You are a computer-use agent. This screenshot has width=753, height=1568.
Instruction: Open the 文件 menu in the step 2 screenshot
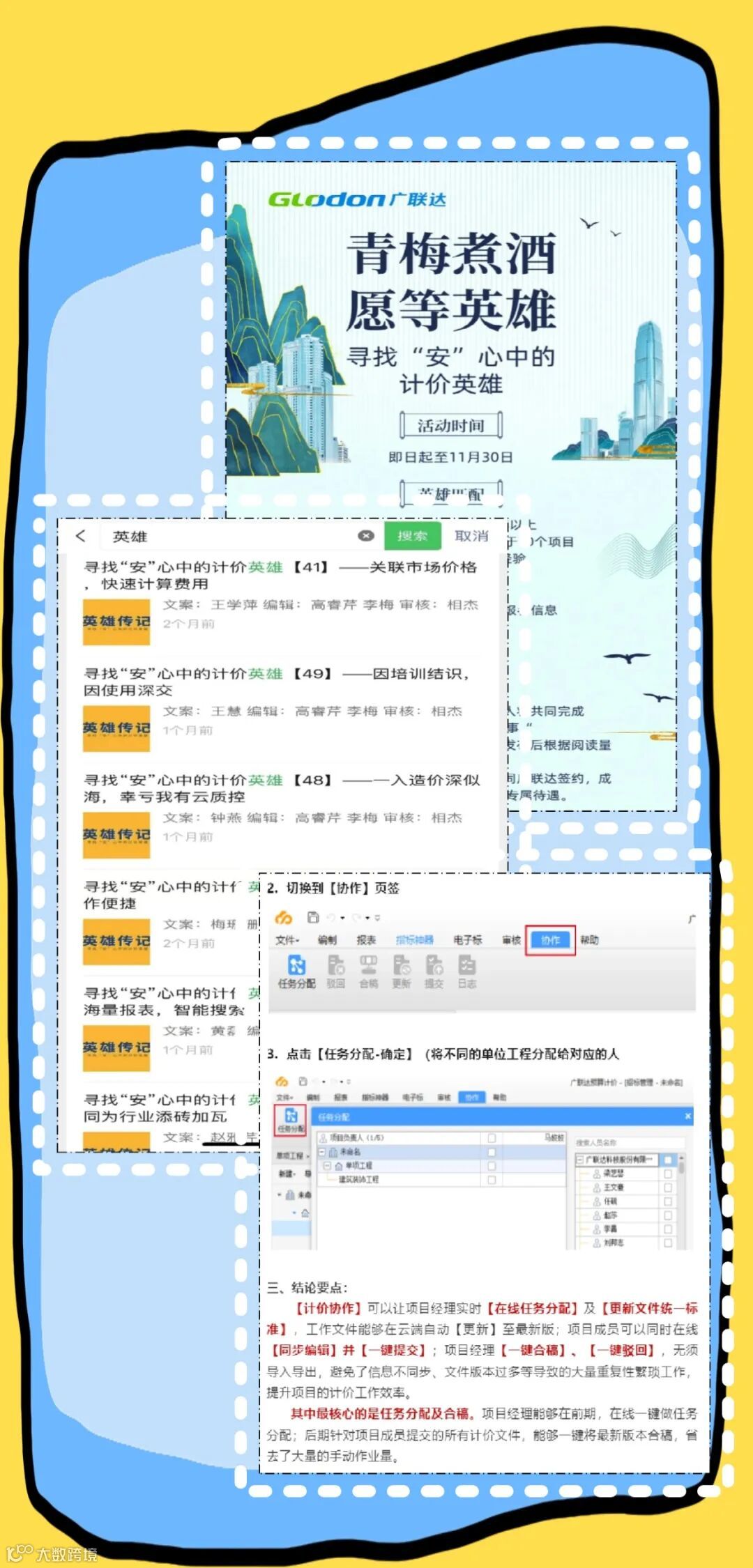pos(287,940)
